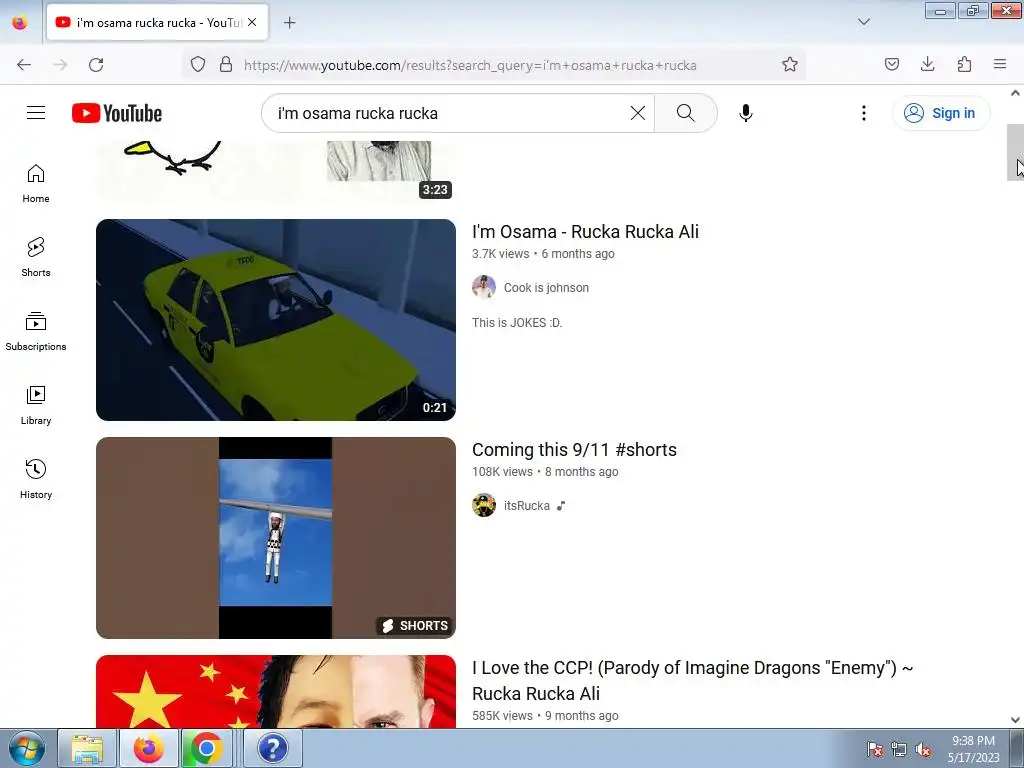The height and width of the screenshot is (768, 1024).
Task: Bookmark this page with star
Action: (x=790, y=65)
